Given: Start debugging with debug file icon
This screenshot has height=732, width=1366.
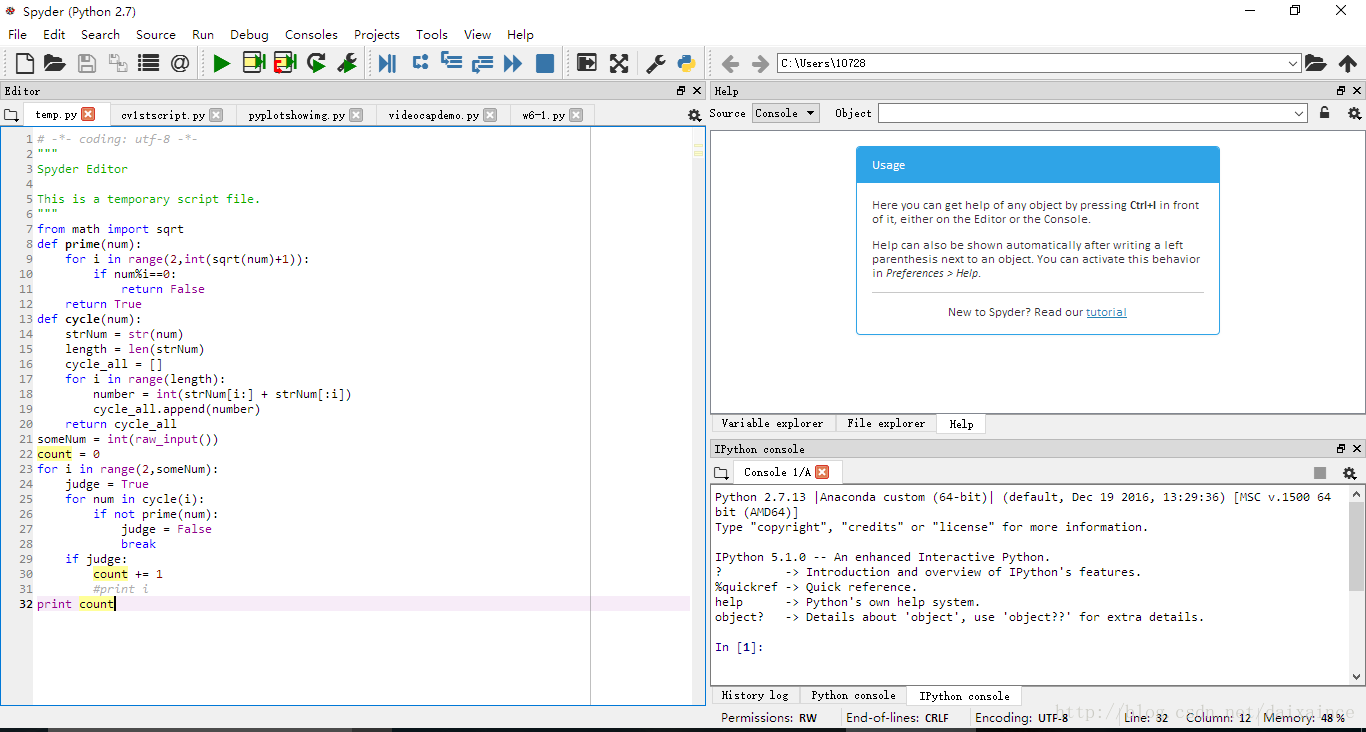Looking at the screenshot, I should coord(387,63).
